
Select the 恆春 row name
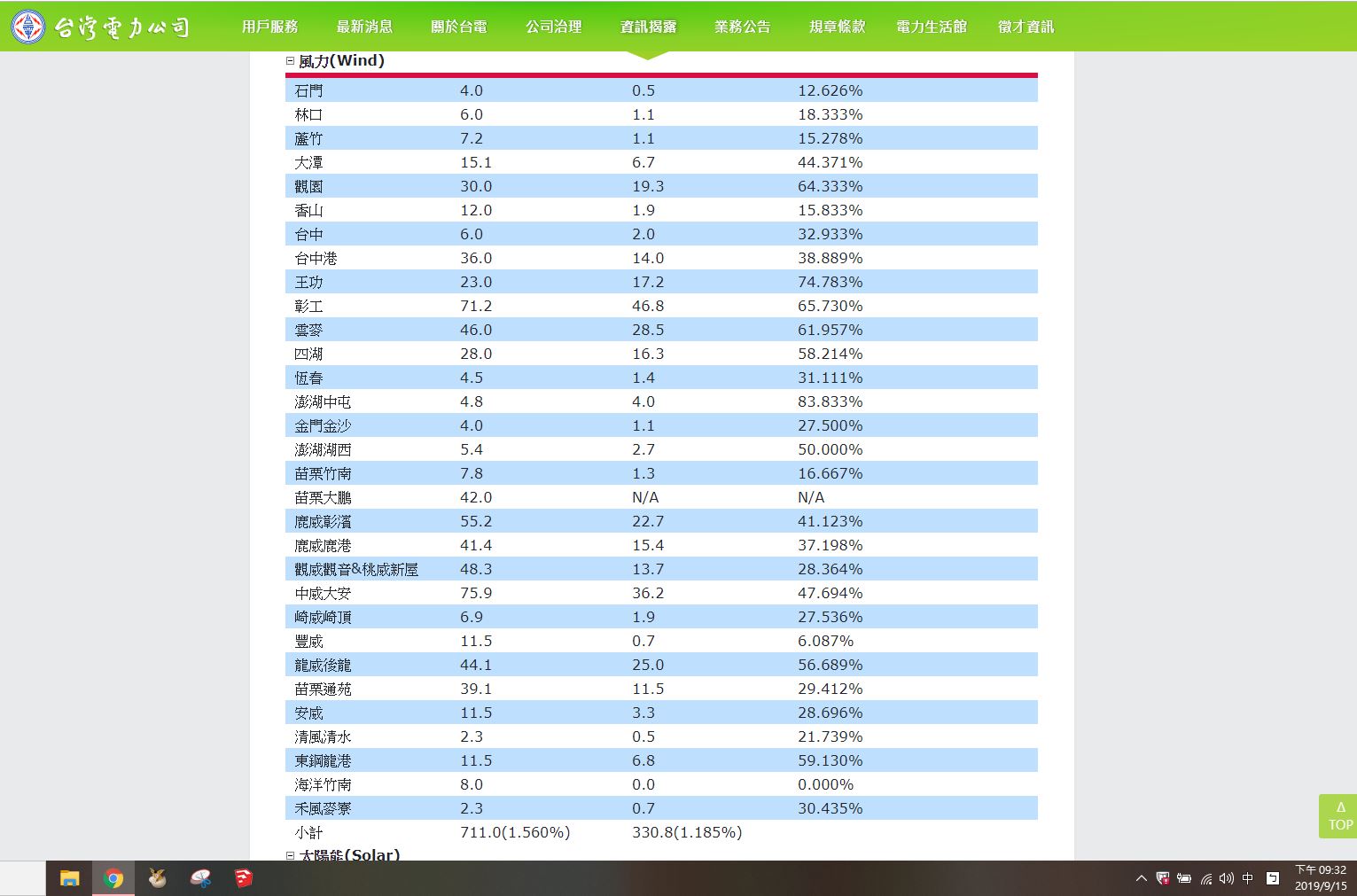pyautogui.click(x=308, y=378)
